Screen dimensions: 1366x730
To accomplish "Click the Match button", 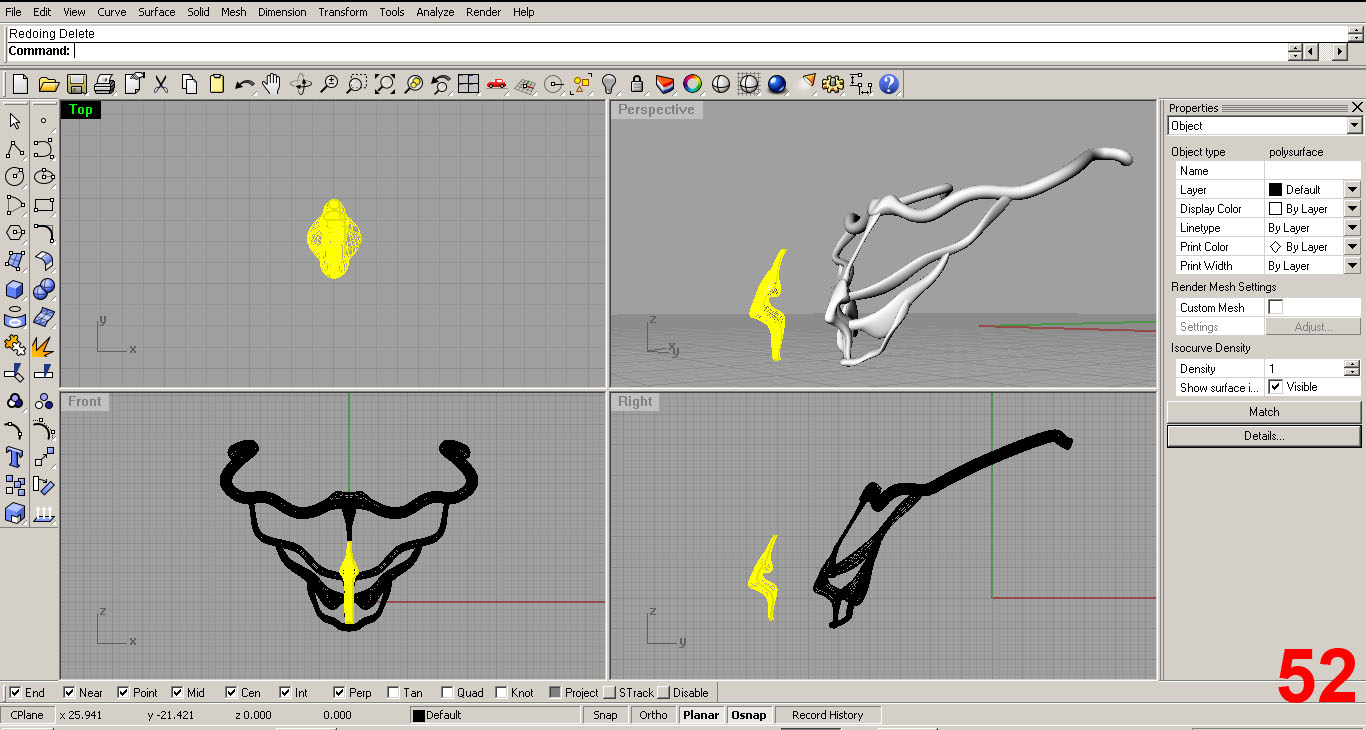I will [x=1264, y=412].
